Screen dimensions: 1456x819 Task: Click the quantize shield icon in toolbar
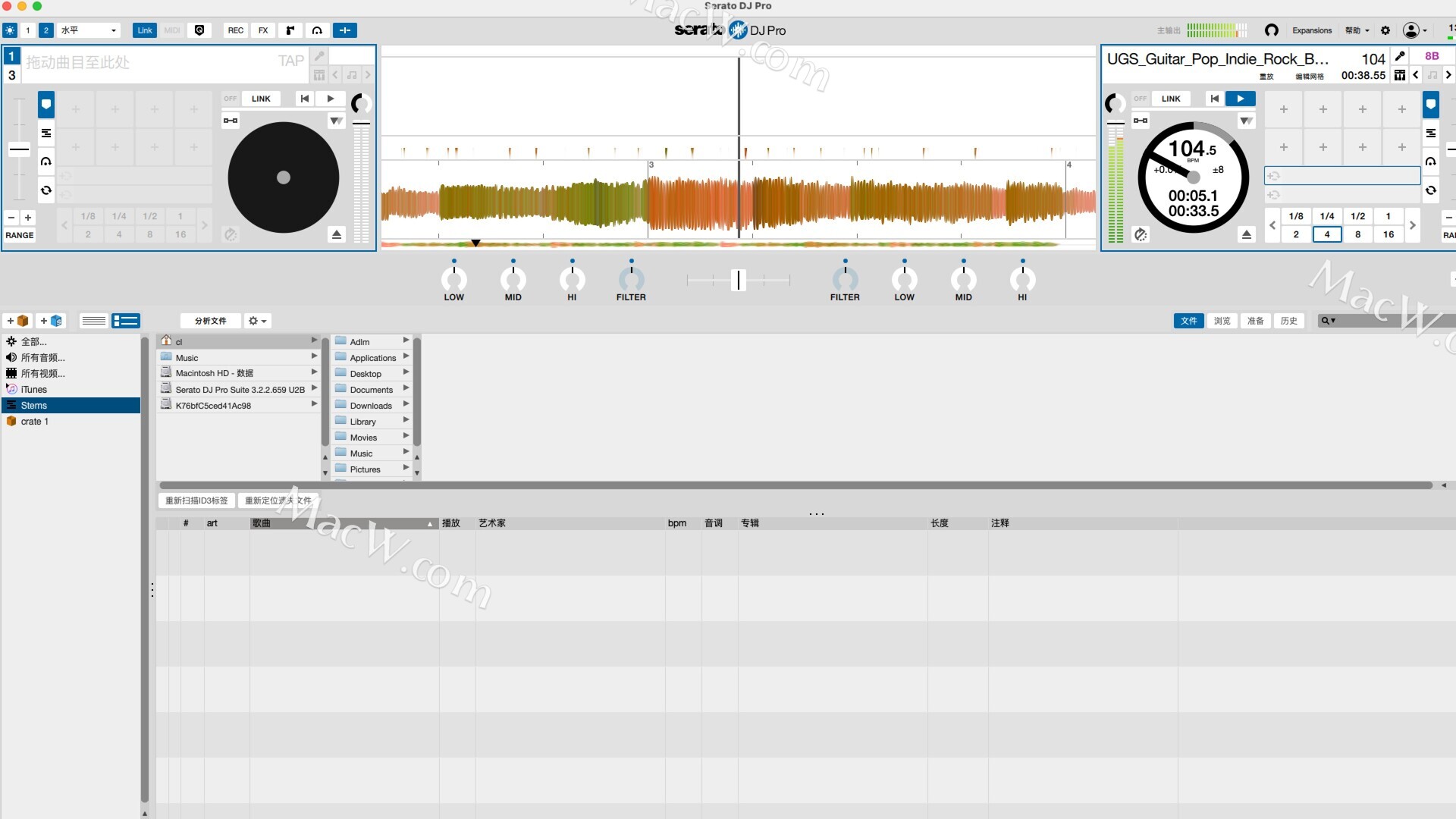[x=199, y=30]
